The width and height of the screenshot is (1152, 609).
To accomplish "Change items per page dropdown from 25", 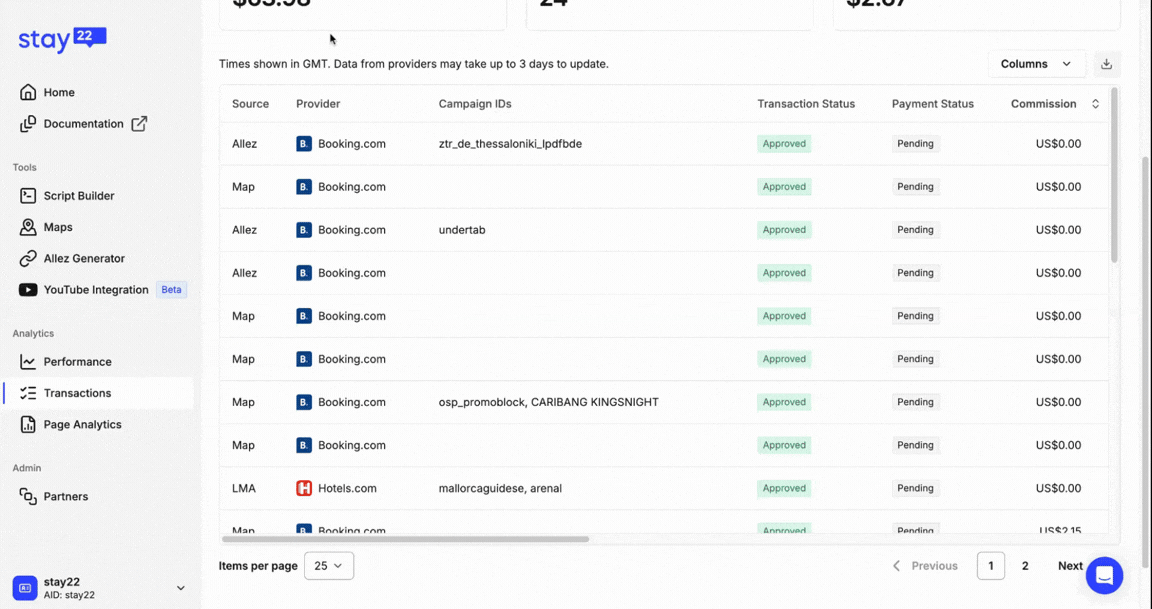I will (x=328, y=566).
